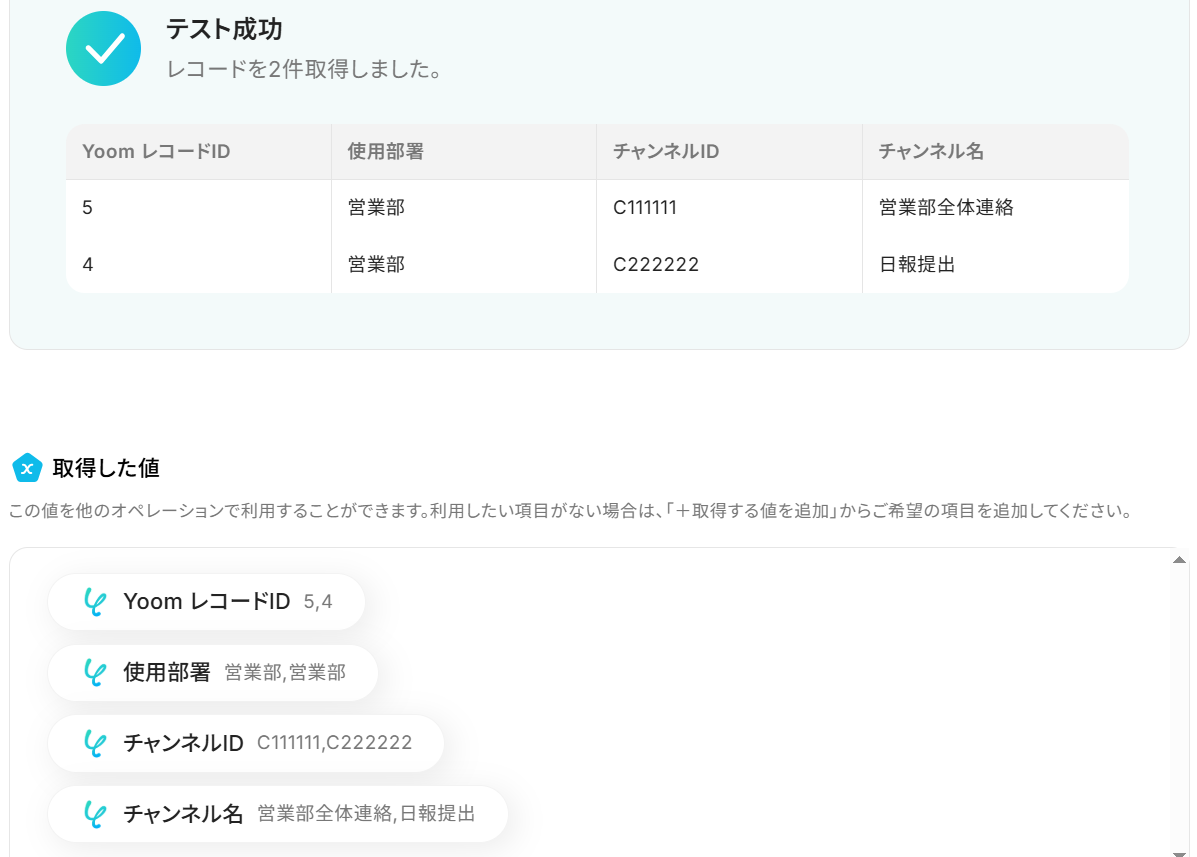Click the green test success checkmark icon
Screen dimensions: 1197x857
(x=103, y=49)
